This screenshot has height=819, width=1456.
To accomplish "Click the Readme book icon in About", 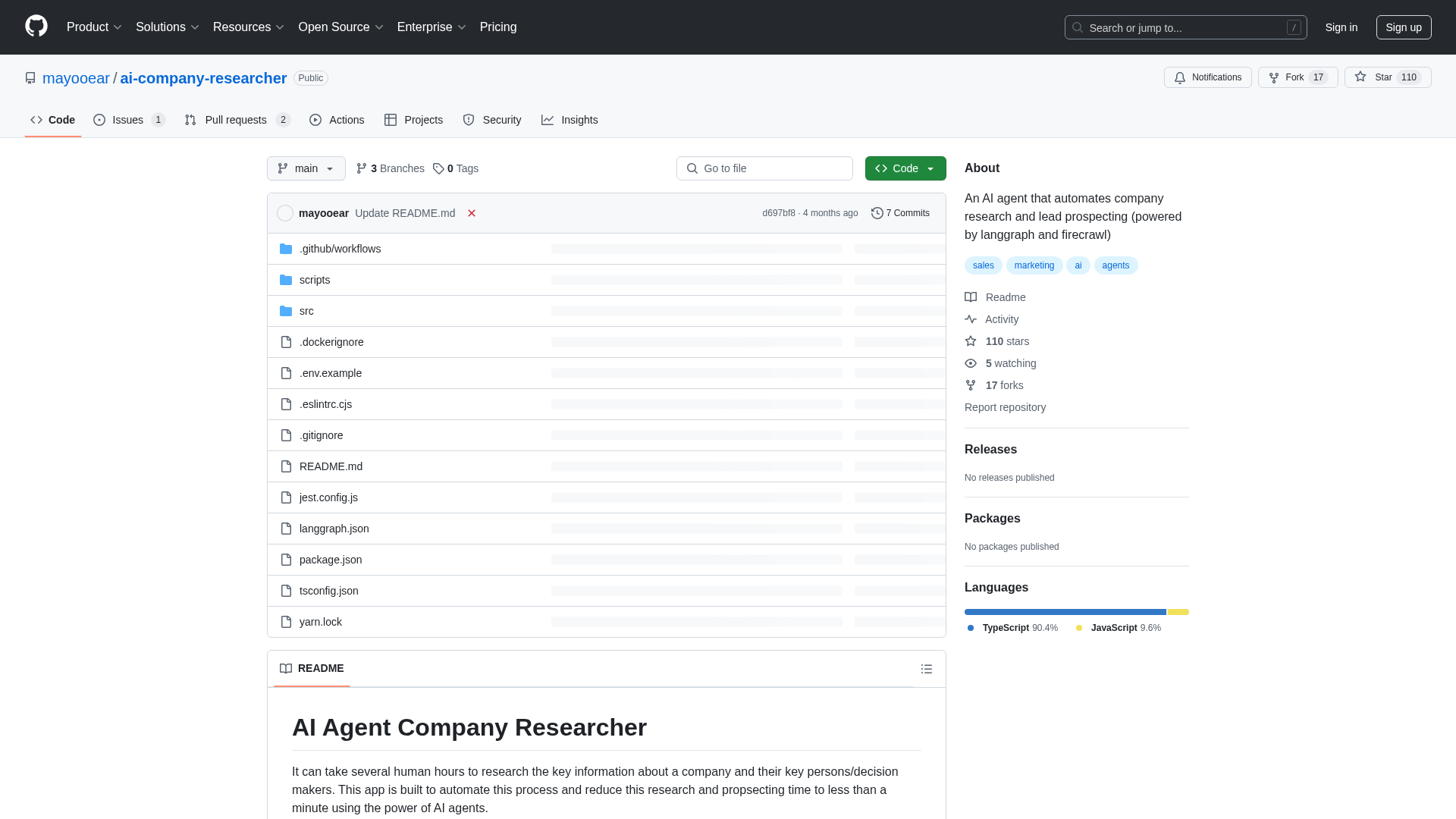I will [971, 297].
